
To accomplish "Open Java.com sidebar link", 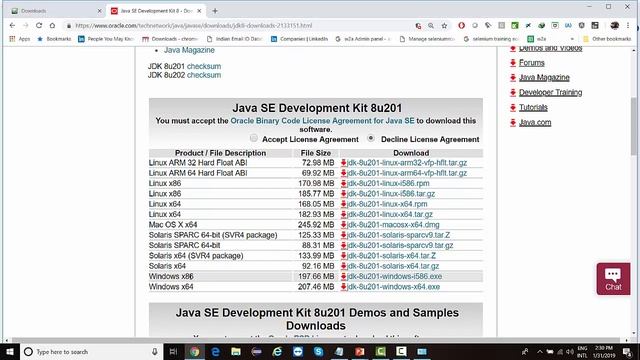I will [535, 122].
